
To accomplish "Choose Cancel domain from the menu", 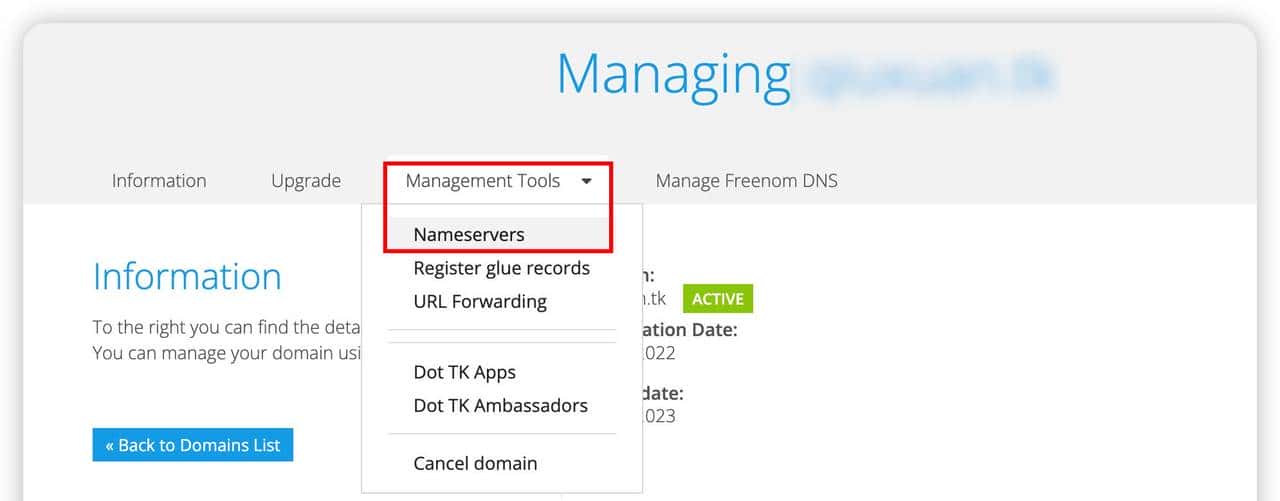I will click(475, 463).
